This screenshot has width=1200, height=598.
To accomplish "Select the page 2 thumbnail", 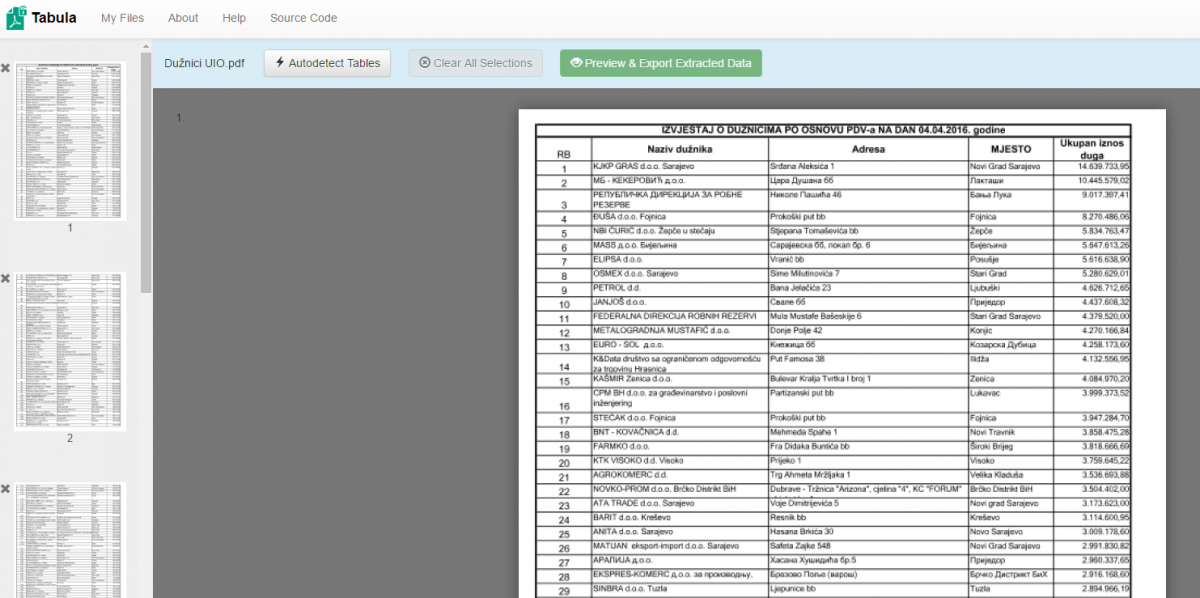I will [x=70, y=350].
